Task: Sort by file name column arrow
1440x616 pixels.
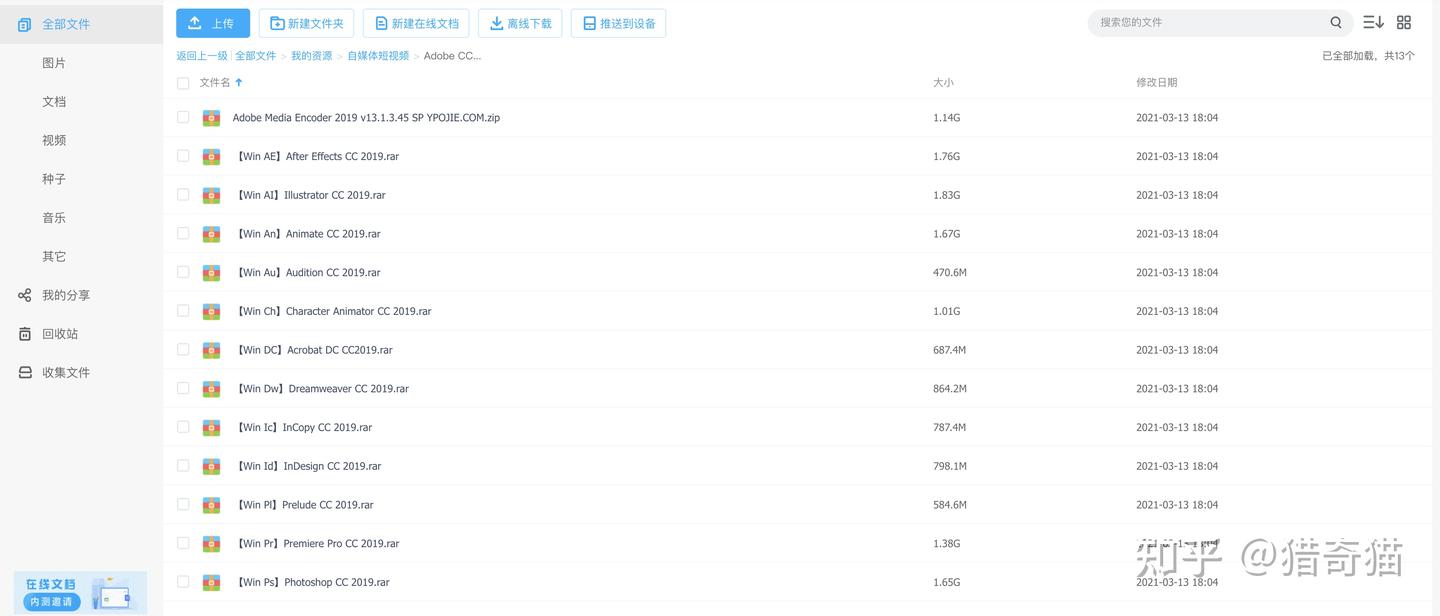Action: tap(239, 83)
